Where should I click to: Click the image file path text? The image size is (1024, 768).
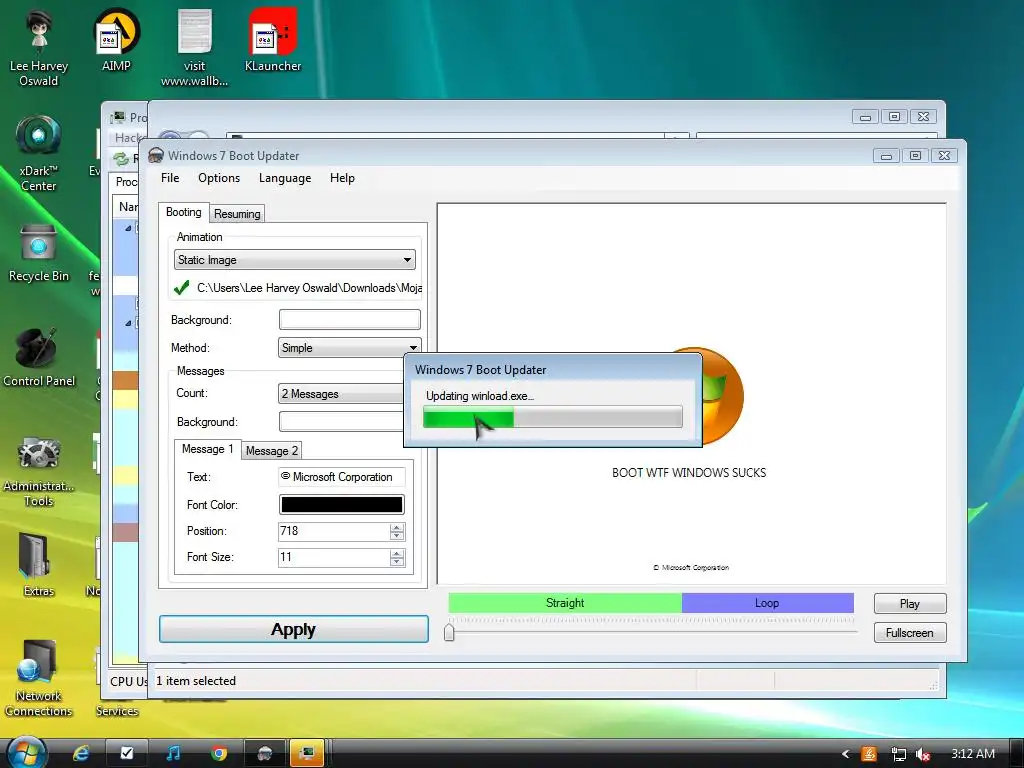(310, 288)
